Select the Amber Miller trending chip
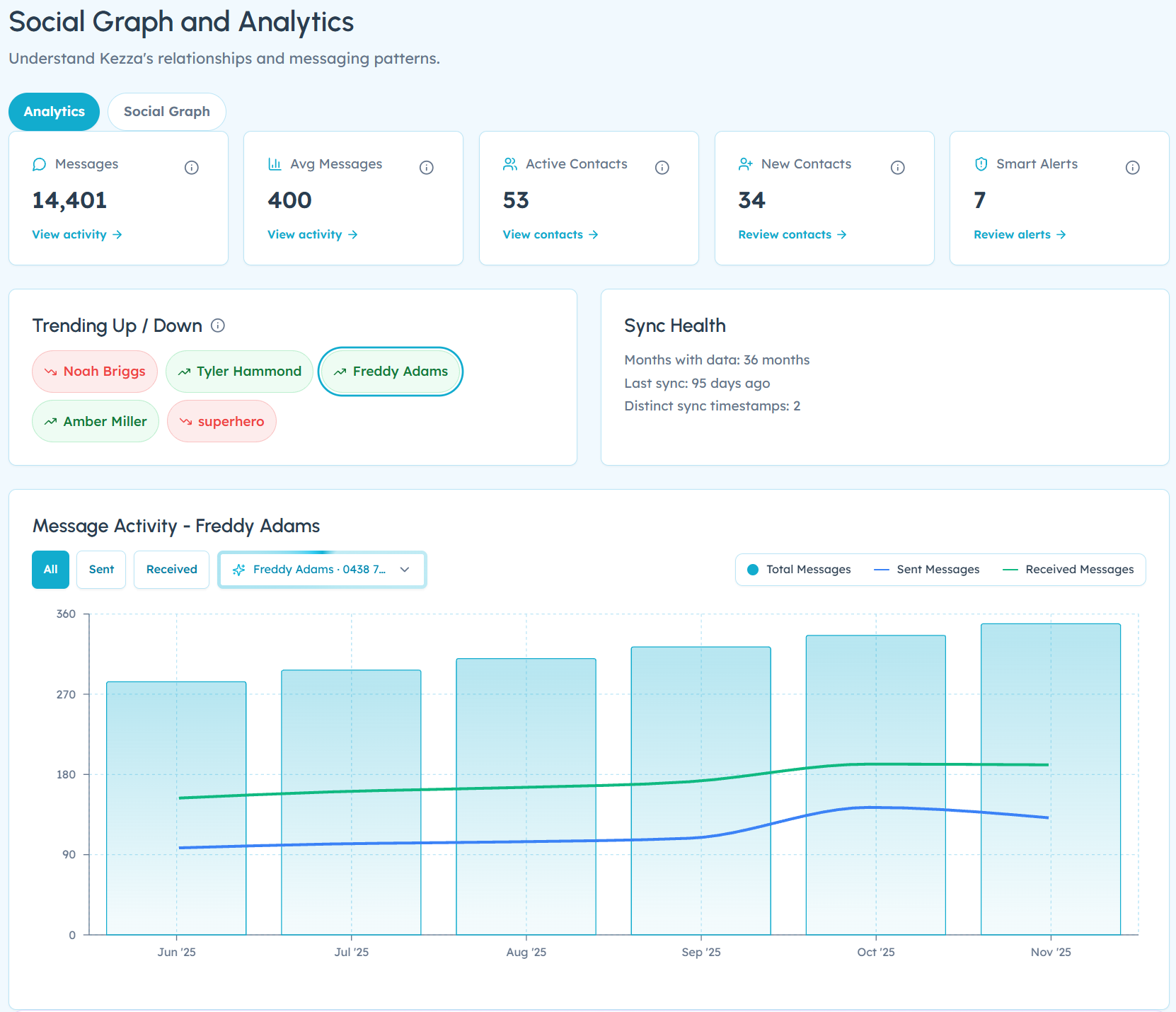 click(x=96, y=422)
